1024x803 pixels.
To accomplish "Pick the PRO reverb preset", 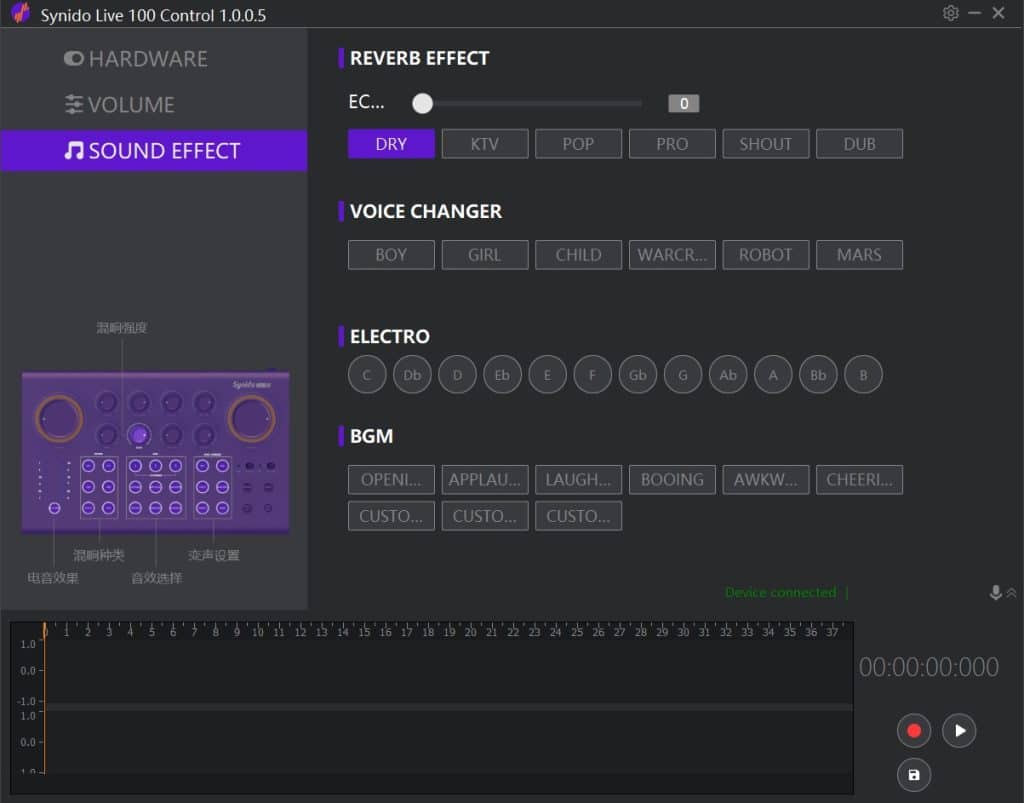I will click(x=672, y=144).
